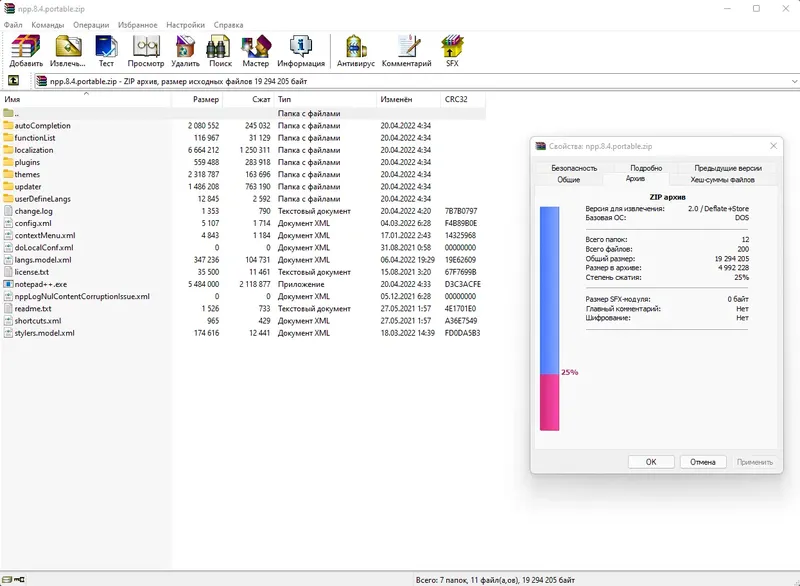The image size is (800, 586).
Task: Show archive Информация icon
Action: (x=301, y=47)
